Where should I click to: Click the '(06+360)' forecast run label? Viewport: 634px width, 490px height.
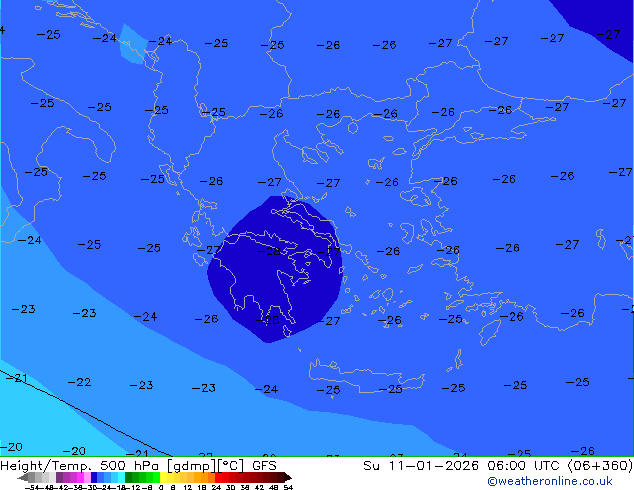pyautogui.click(x=600, y=466)
